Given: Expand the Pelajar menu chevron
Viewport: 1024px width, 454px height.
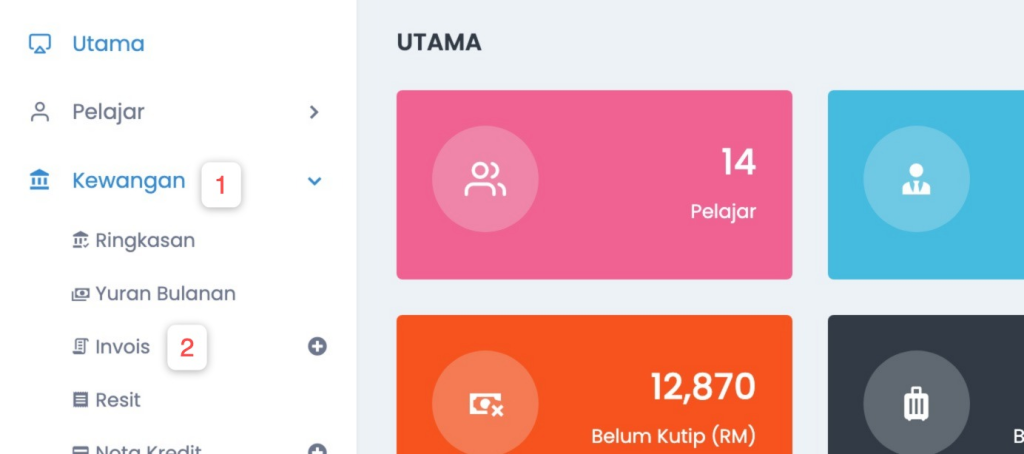Looking at the screenshot, I should click(314, 112).
